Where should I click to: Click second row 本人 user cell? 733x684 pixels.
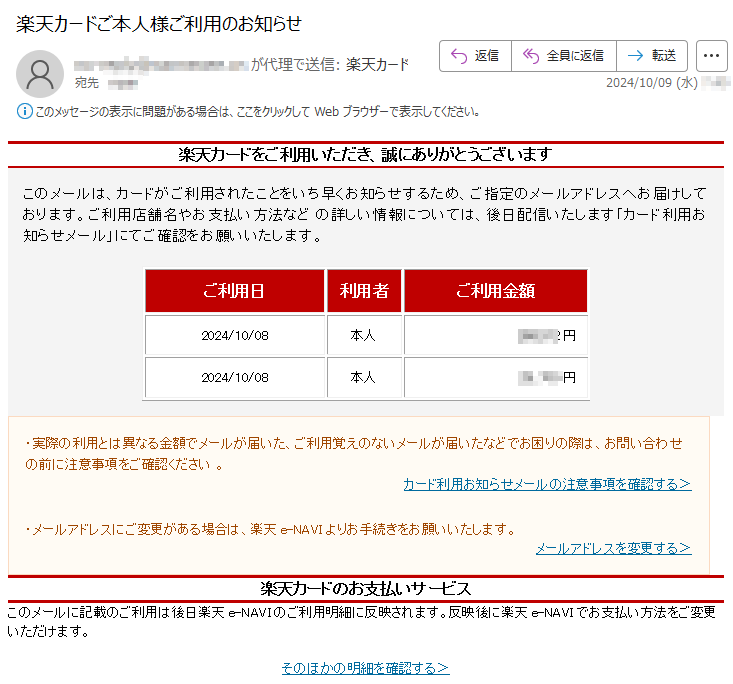[364, 377]
